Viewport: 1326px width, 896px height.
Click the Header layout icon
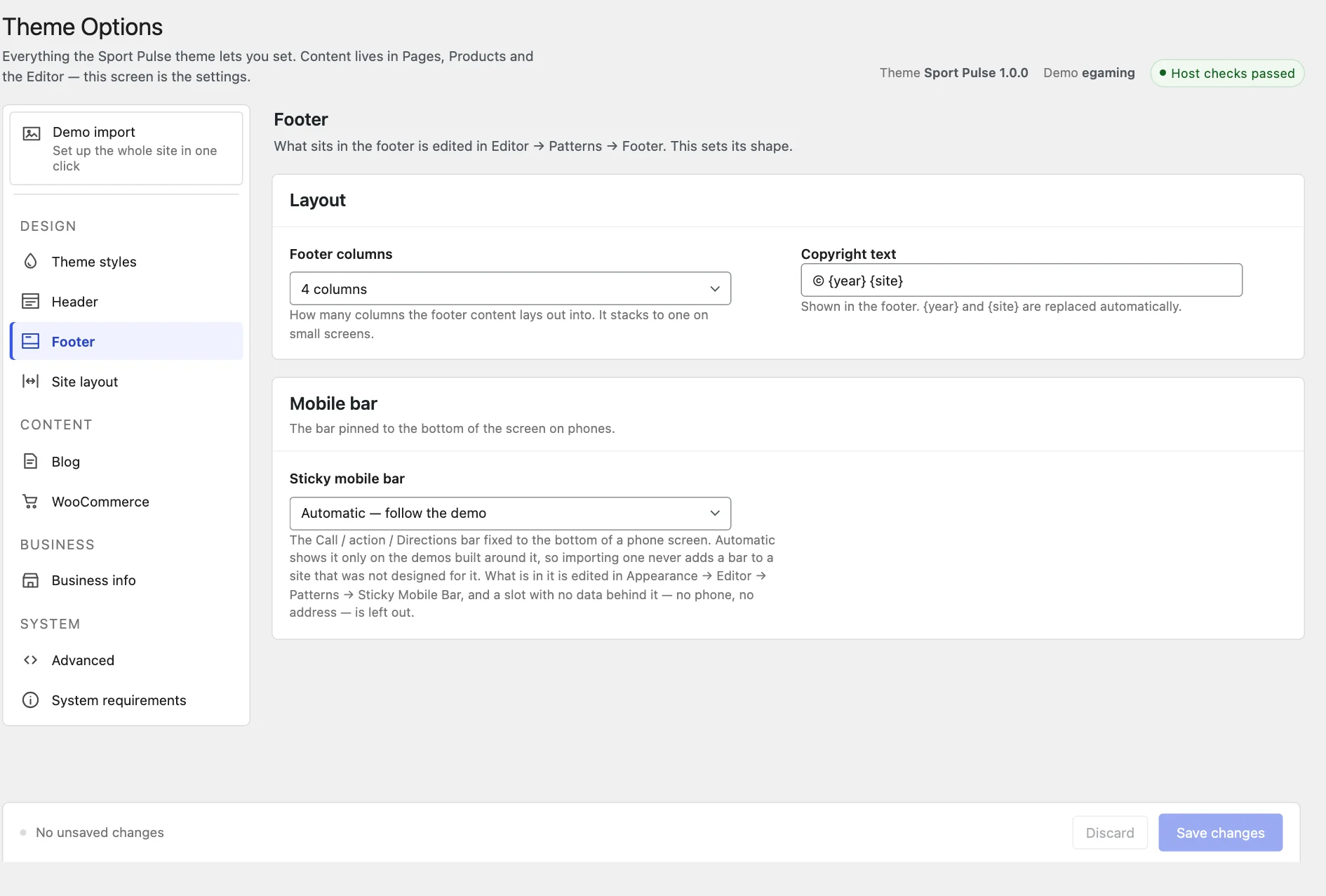(x=30, y=301)
